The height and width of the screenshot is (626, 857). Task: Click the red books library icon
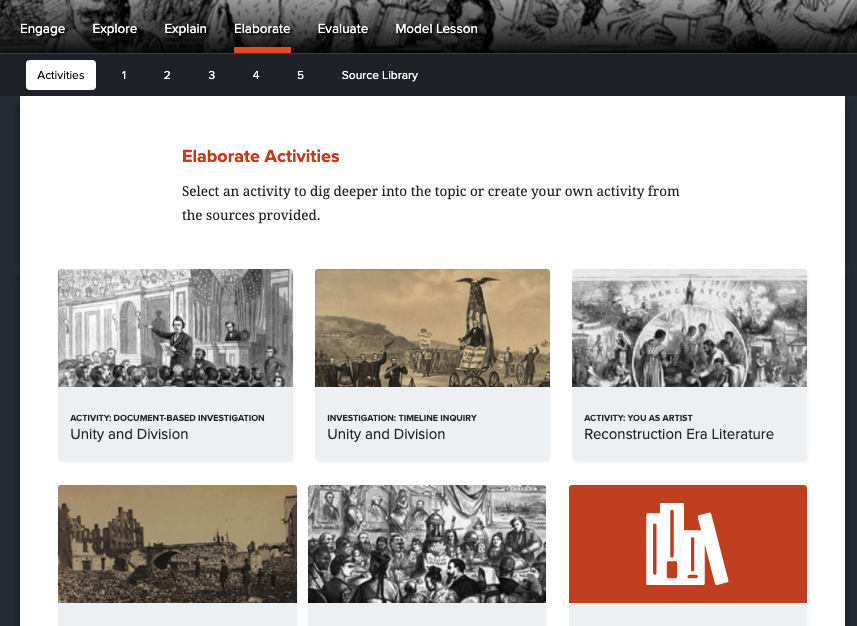688,544
